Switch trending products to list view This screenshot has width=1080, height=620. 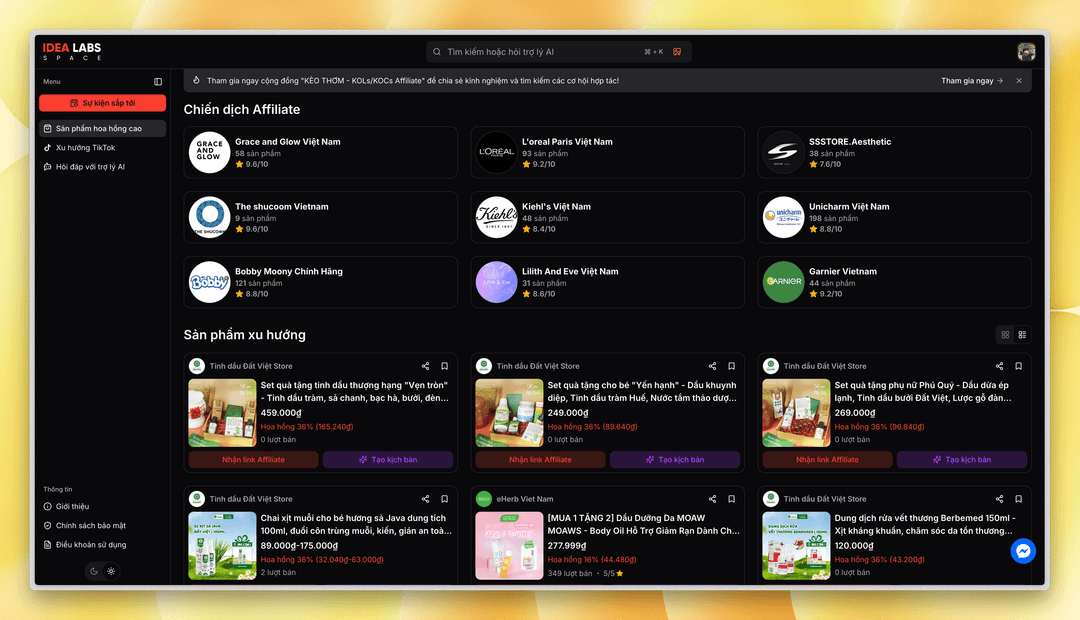click(x=1022, y=335)
